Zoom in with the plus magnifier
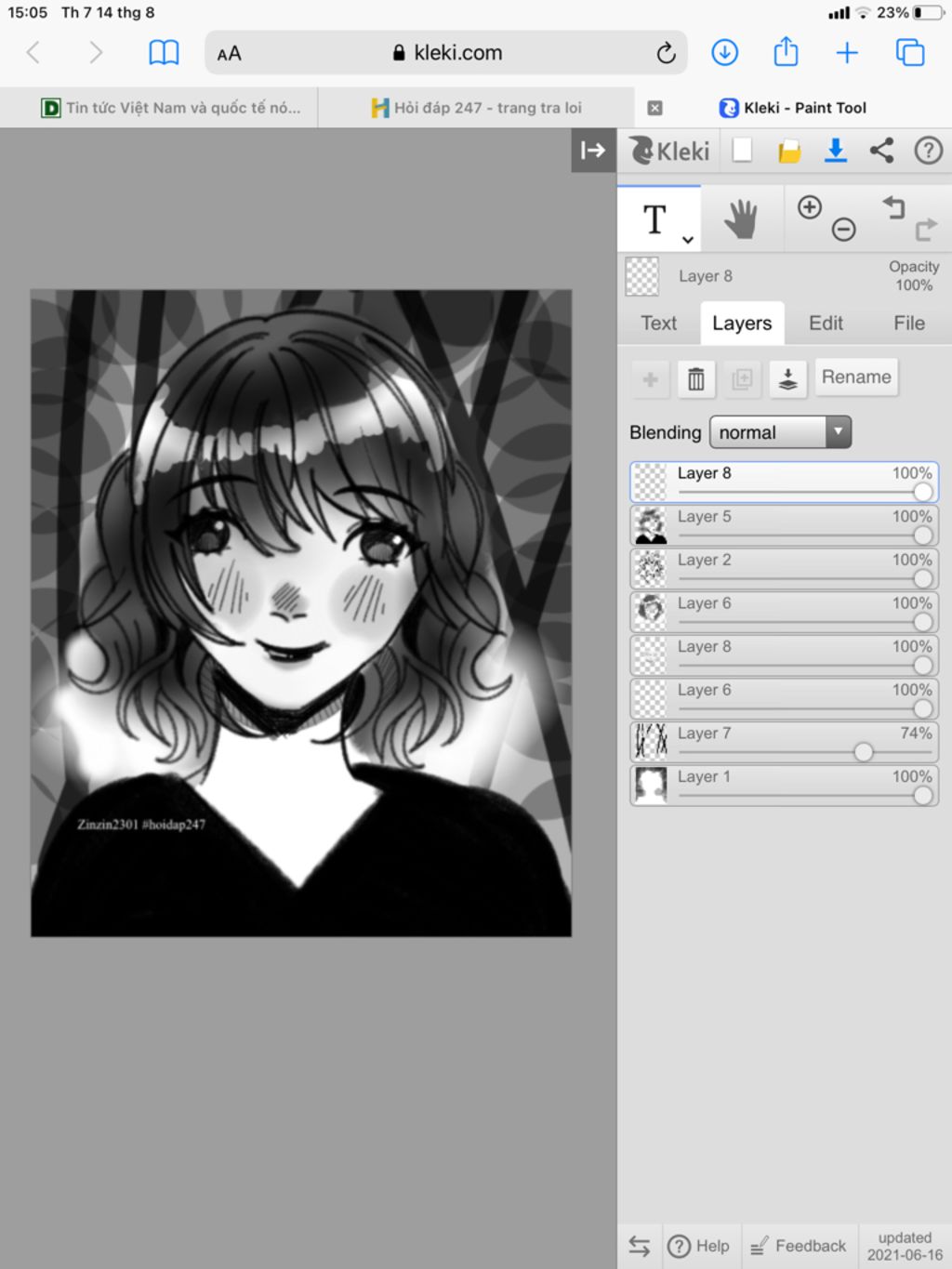This screenshot has height=1269, width=952. coord(810,207)
